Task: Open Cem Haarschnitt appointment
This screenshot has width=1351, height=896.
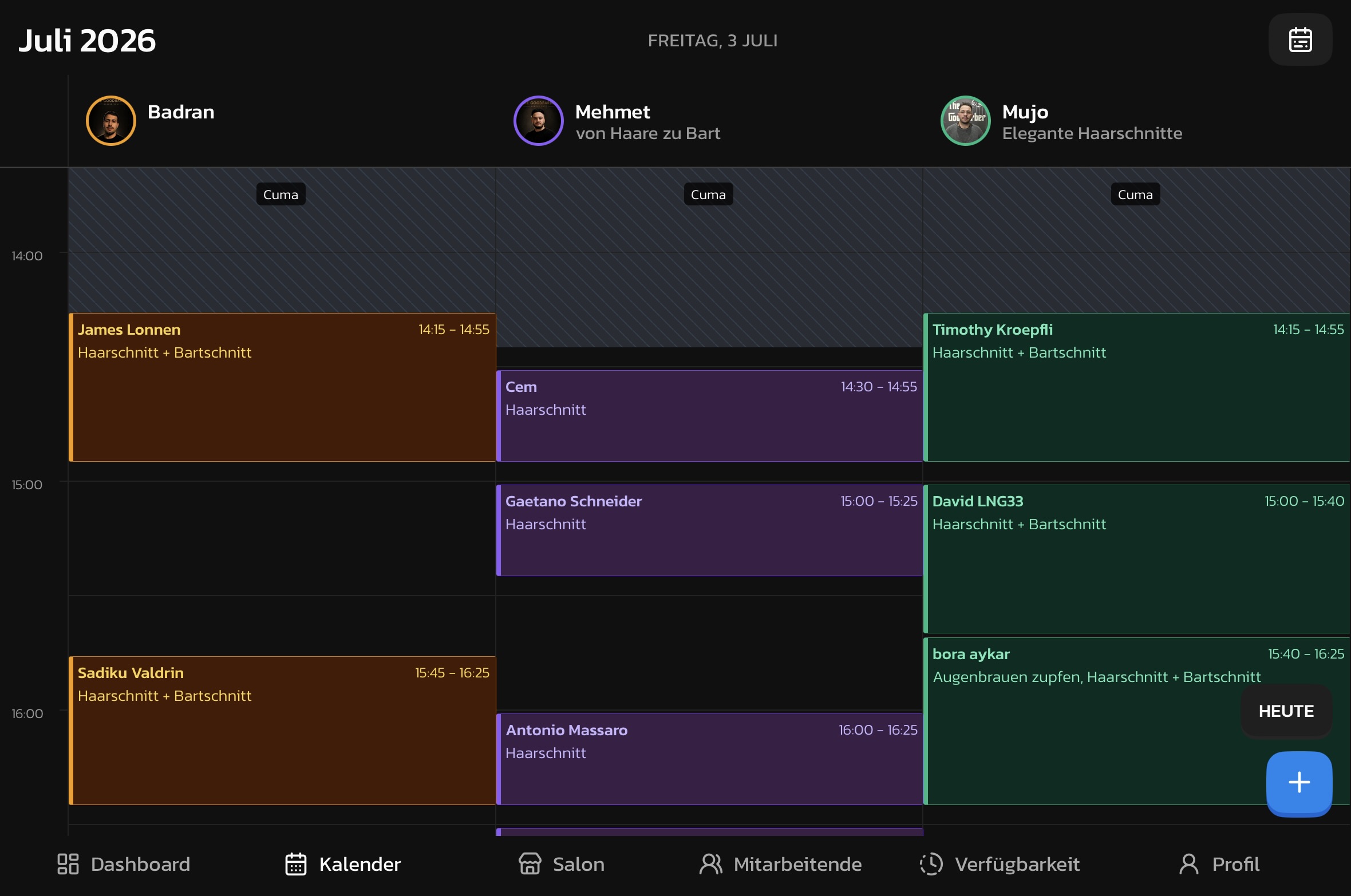Action: tap(709, 416)
